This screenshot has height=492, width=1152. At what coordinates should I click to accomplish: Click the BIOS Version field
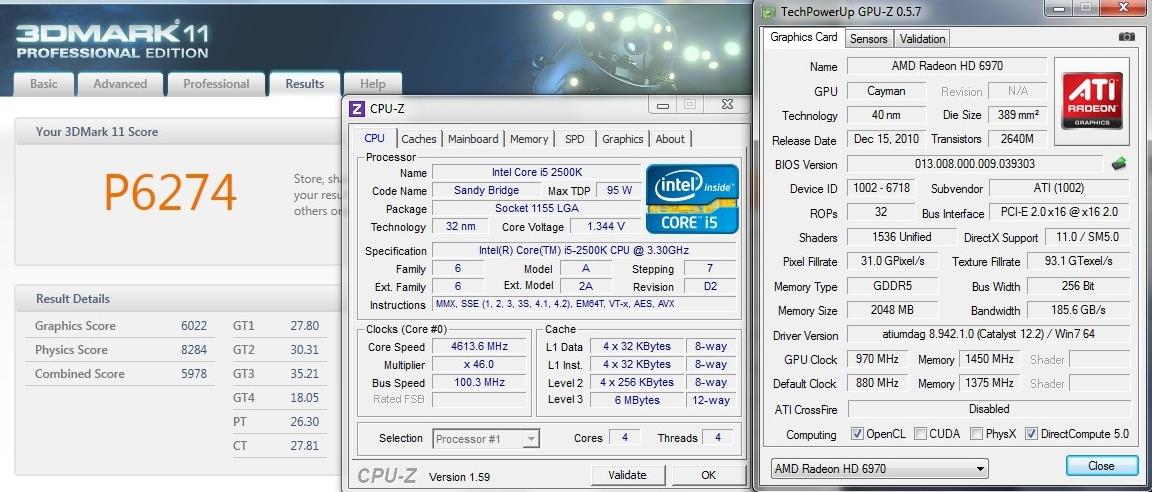pos(974,164)
